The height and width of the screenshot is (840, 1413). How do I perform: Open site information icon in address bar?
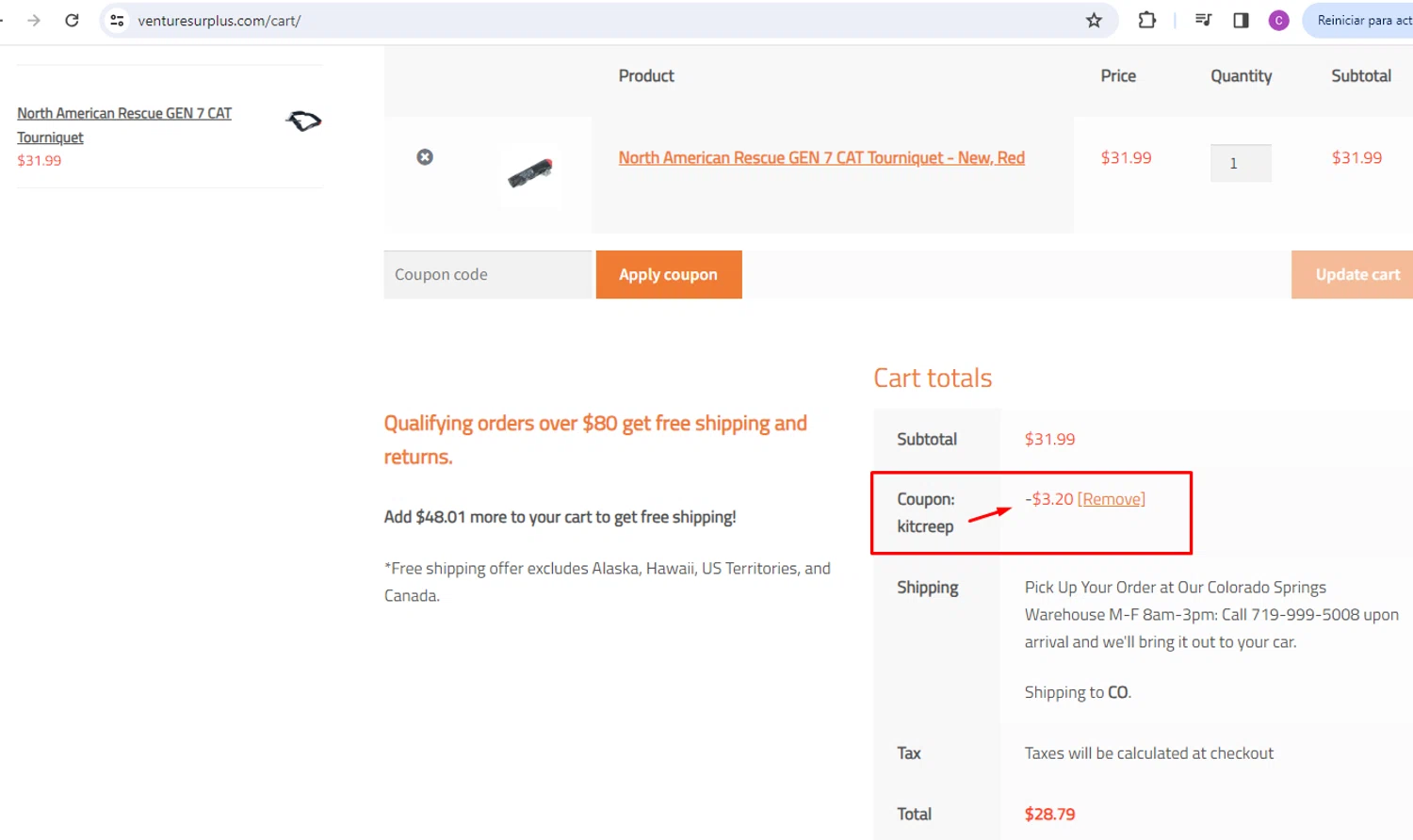click(x=117, y=20)
